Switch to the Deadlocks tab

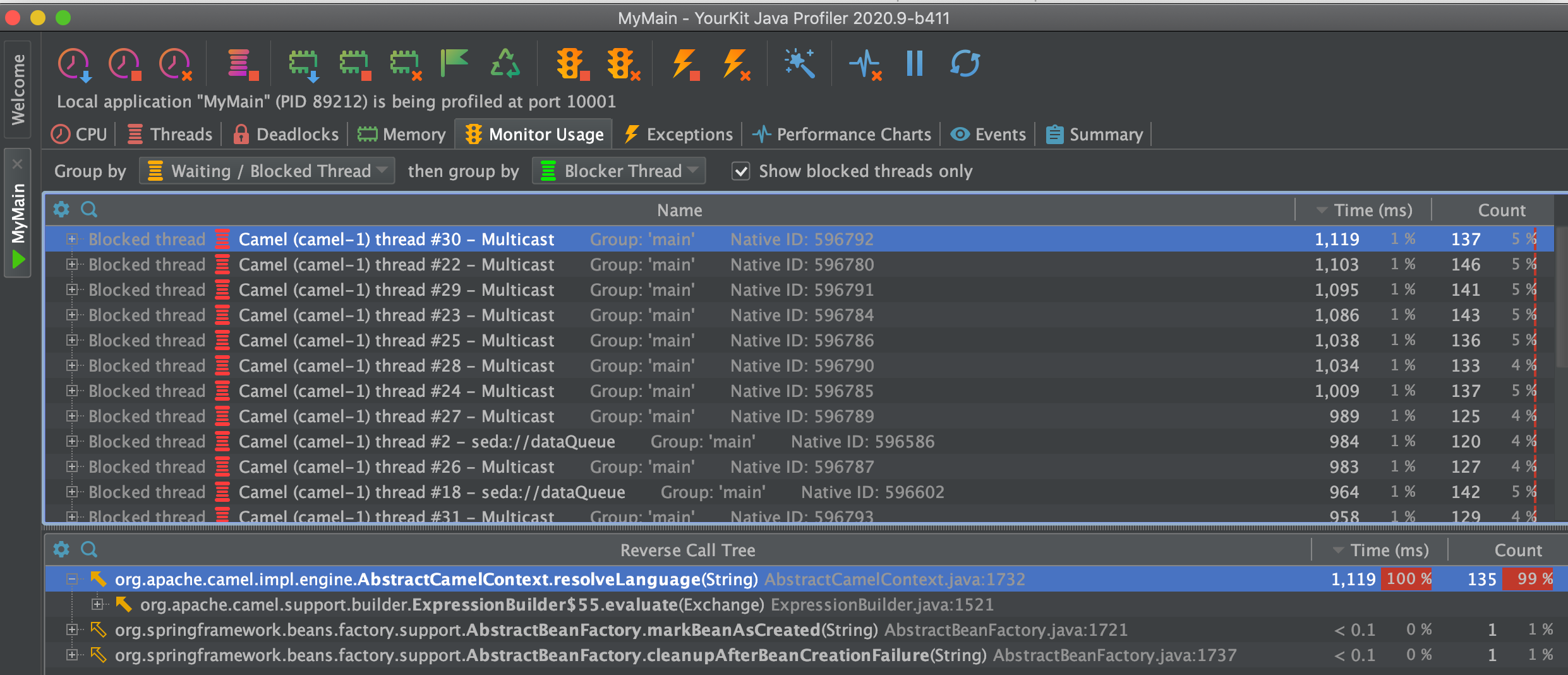pyautogui.click(x=286, y=135)
